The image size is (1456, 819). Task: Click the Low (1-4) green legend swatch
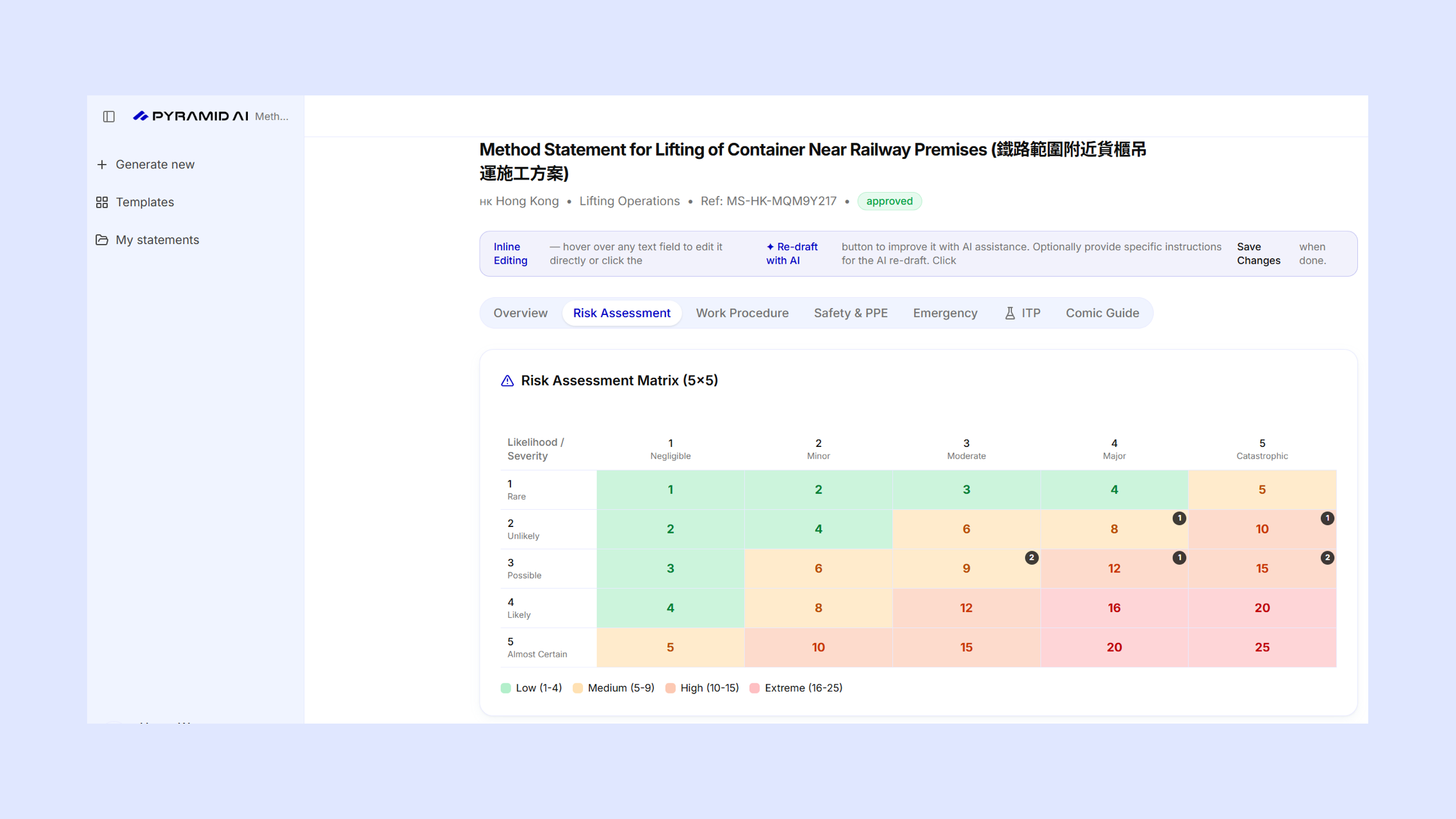(x=505, y=688)
